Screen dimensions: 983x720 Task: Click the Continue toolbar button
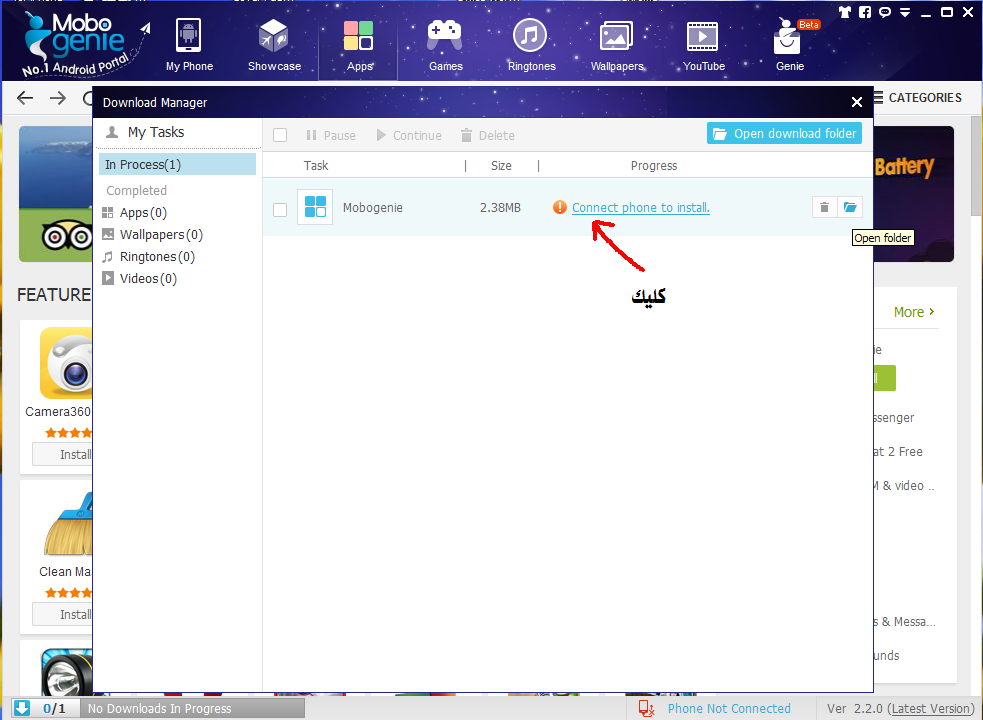tap(409, 135)
